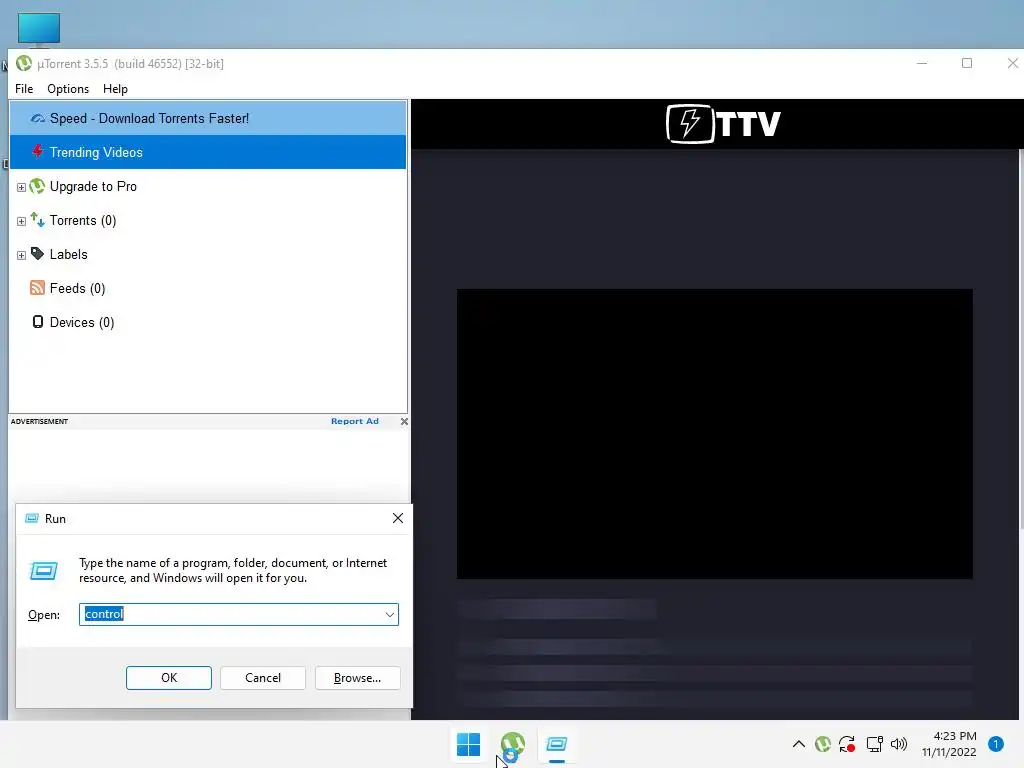This screenshot has height=768, width=1024.
Task: Click the TTV panel vertical scrollbar
Action: pos(1021,340)
